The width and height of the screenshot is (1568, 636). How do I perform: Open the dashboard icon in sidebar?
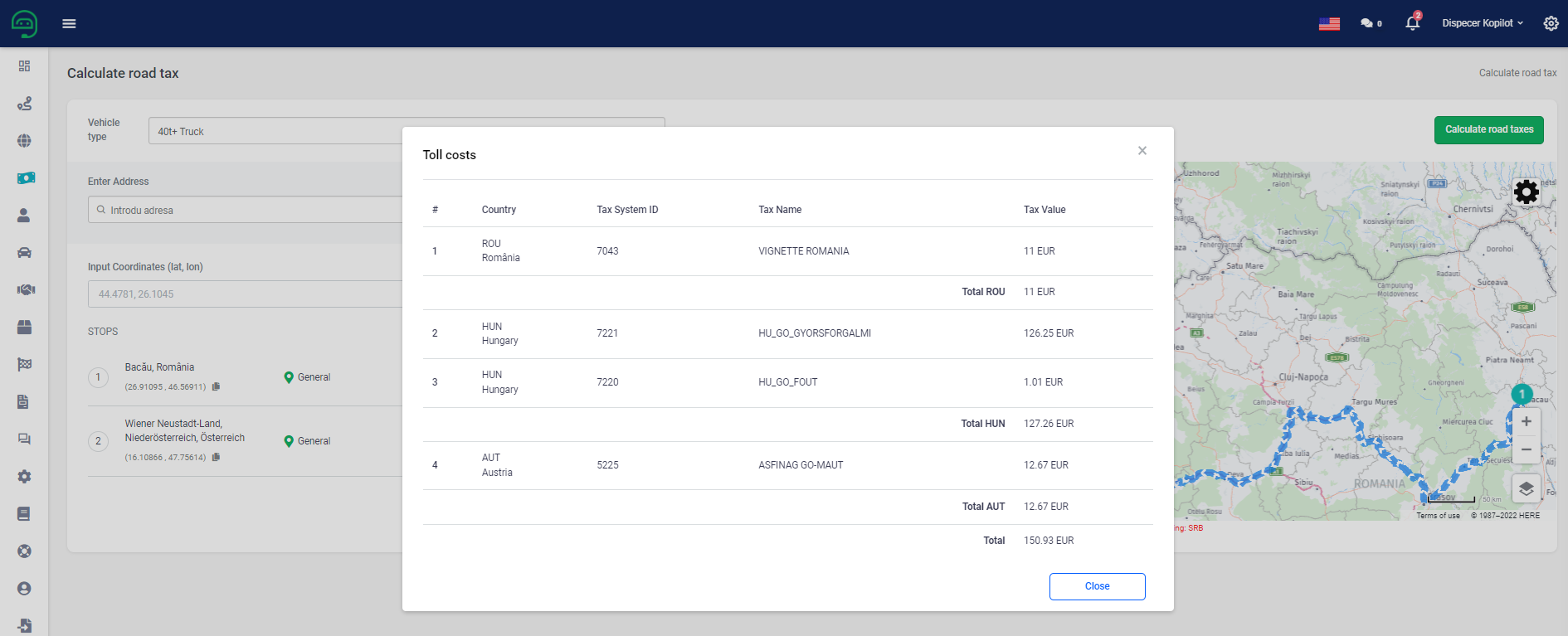(x=24, y=66)
